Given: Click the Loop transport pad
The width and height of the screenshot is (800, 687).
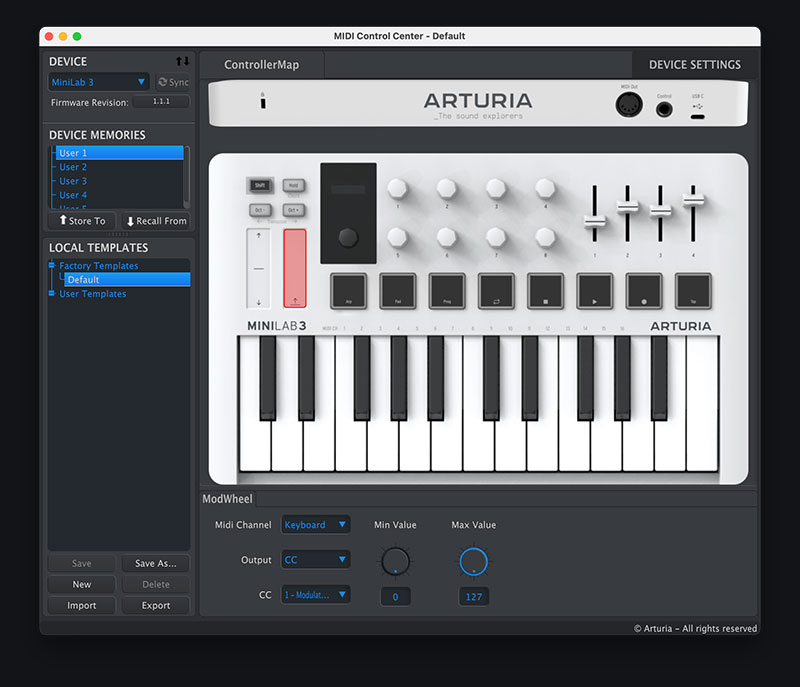Looking at the screenshot, I should click(x=496, y=291).
